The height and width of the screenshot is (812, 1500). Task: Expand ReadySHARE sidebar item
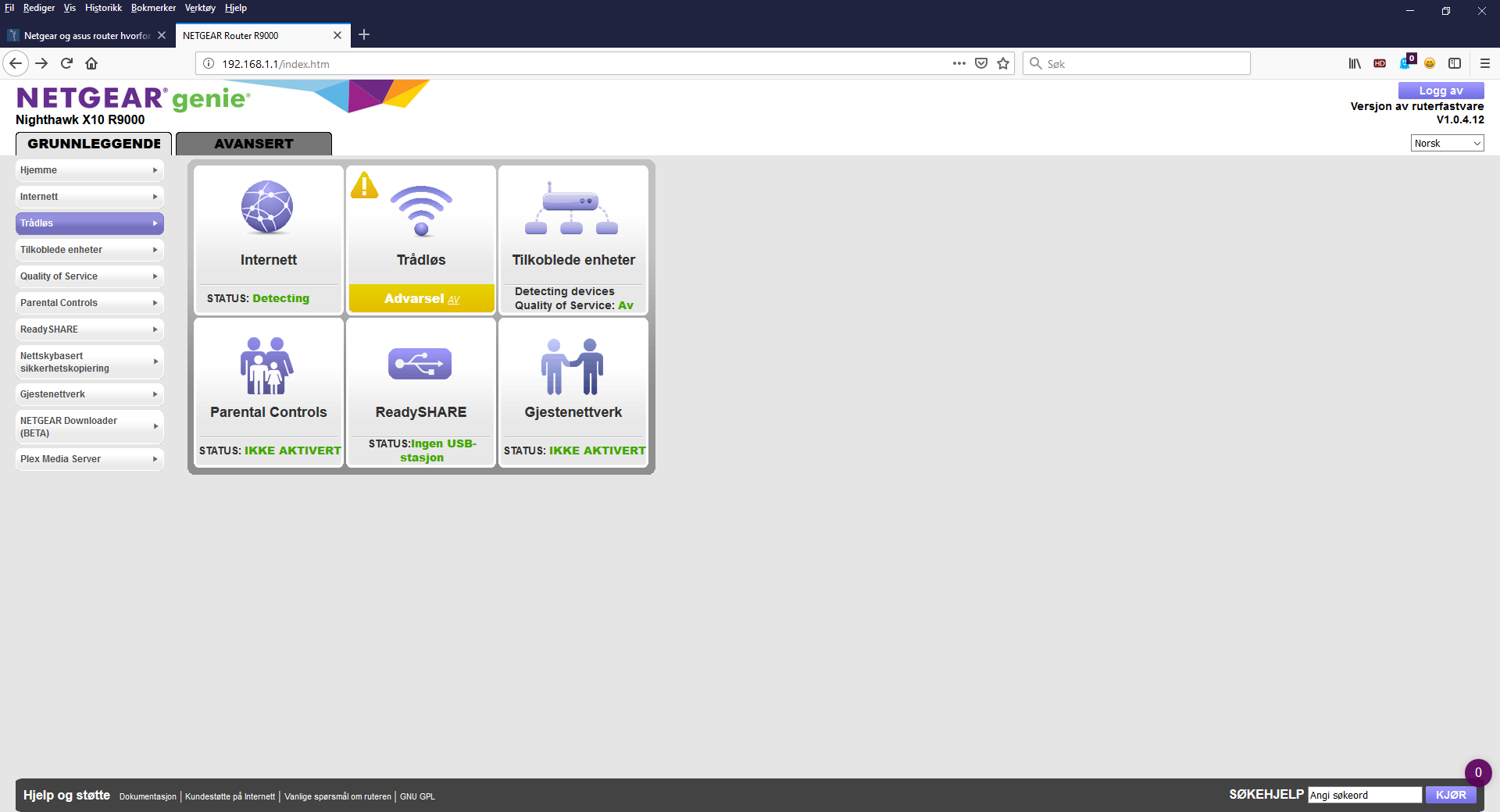tap(90, 329)
